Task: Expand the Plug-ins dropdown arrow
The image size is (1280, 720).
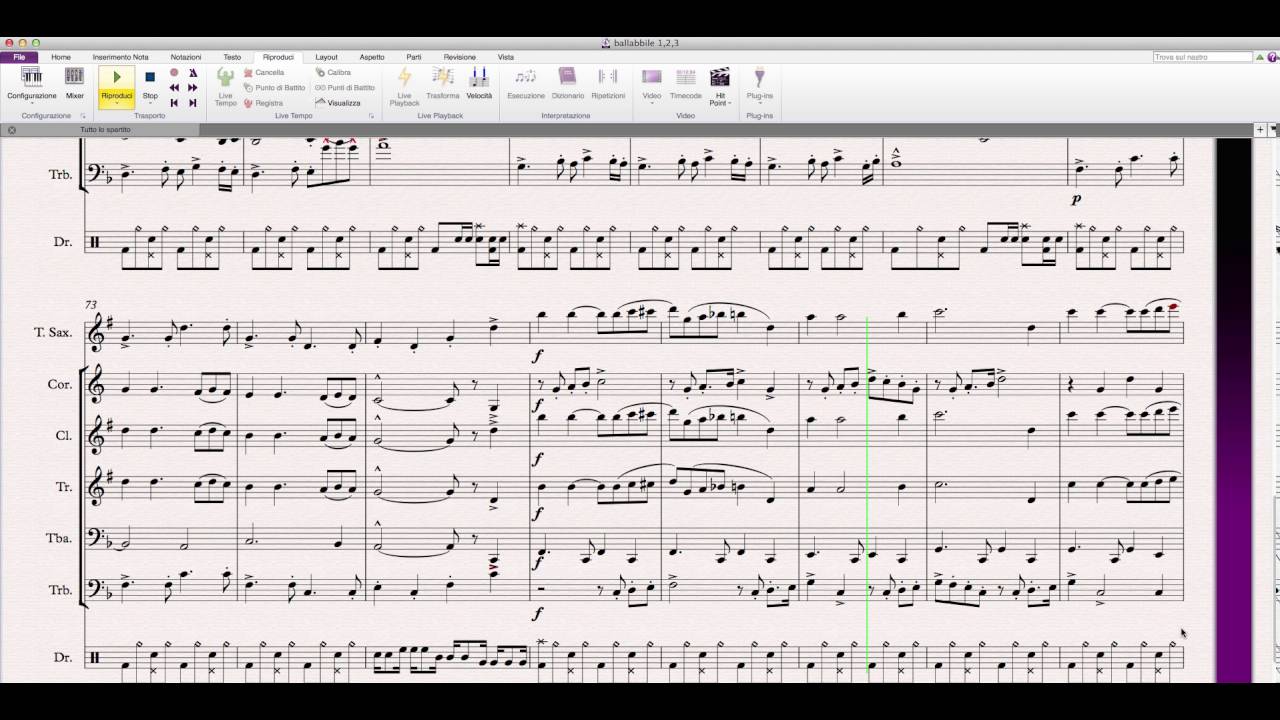Action: tap(760, 104)
